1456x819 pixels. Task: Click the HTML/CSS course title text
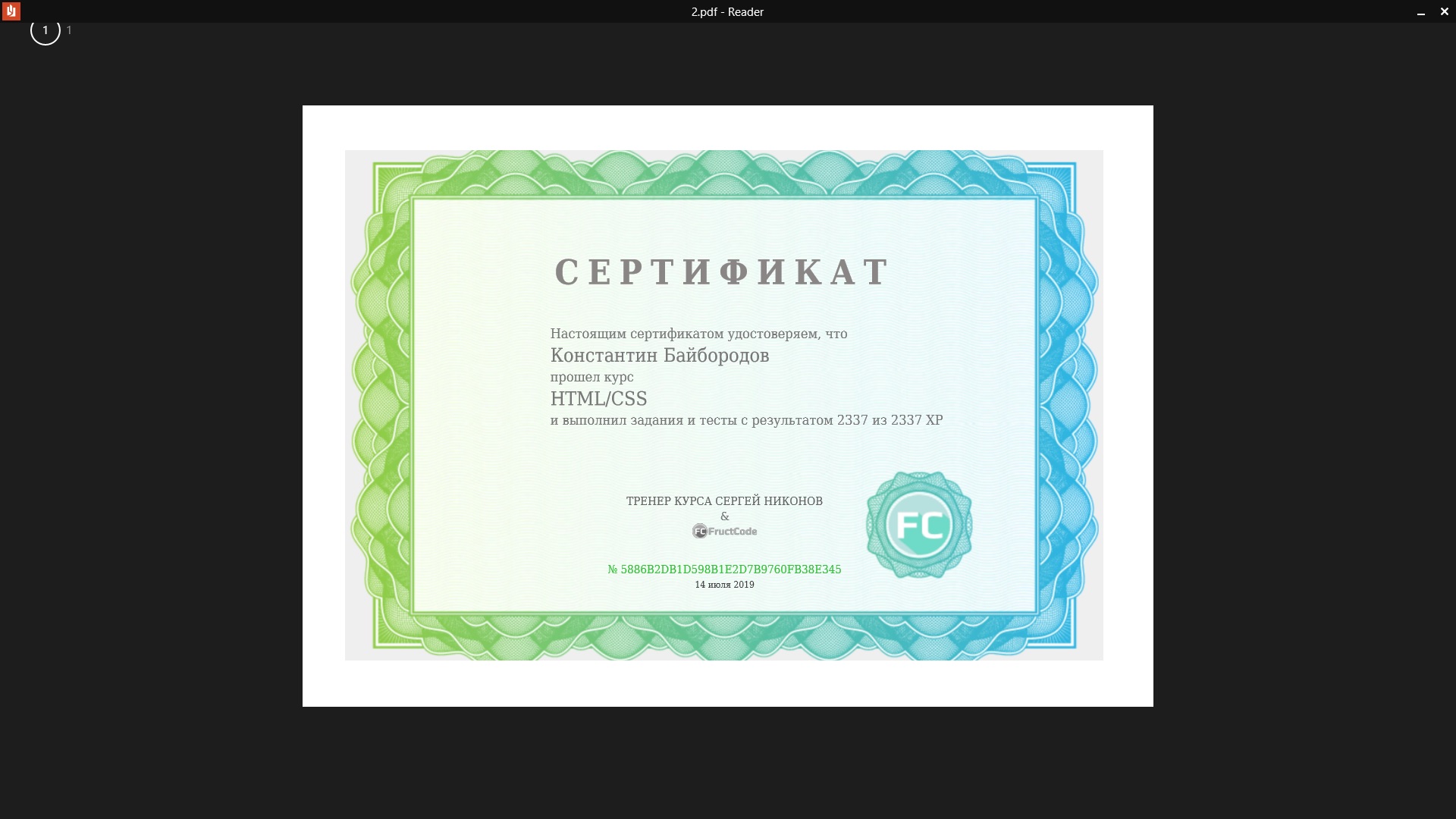click(599, 398)
